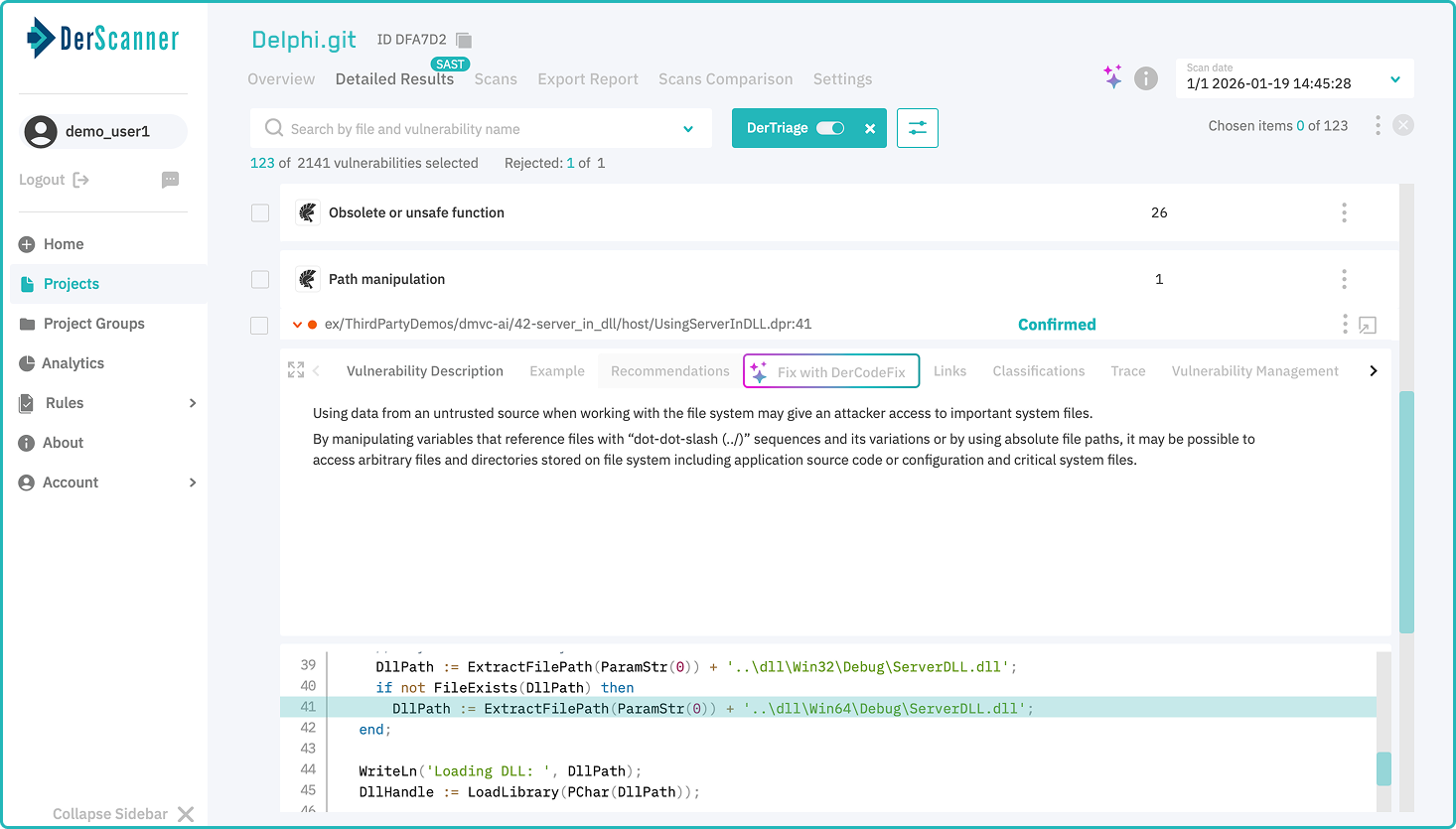Image resolution: width=1456 pixels, height=829 pixels.
Task: Click the AI sparkles icon near scan date
Action: click(x=1112, y=76)
